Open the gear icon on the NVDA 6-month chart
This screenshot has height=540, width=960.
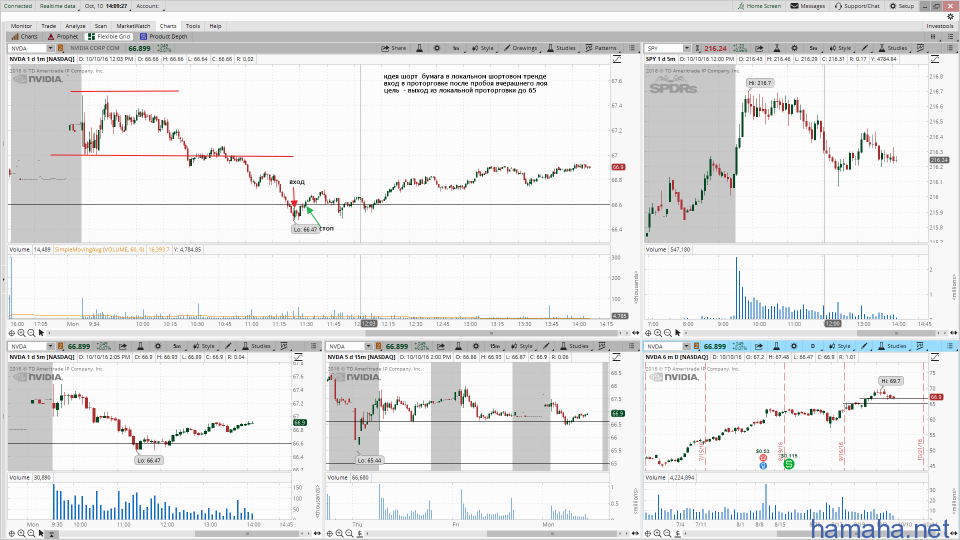click(793, 347)
